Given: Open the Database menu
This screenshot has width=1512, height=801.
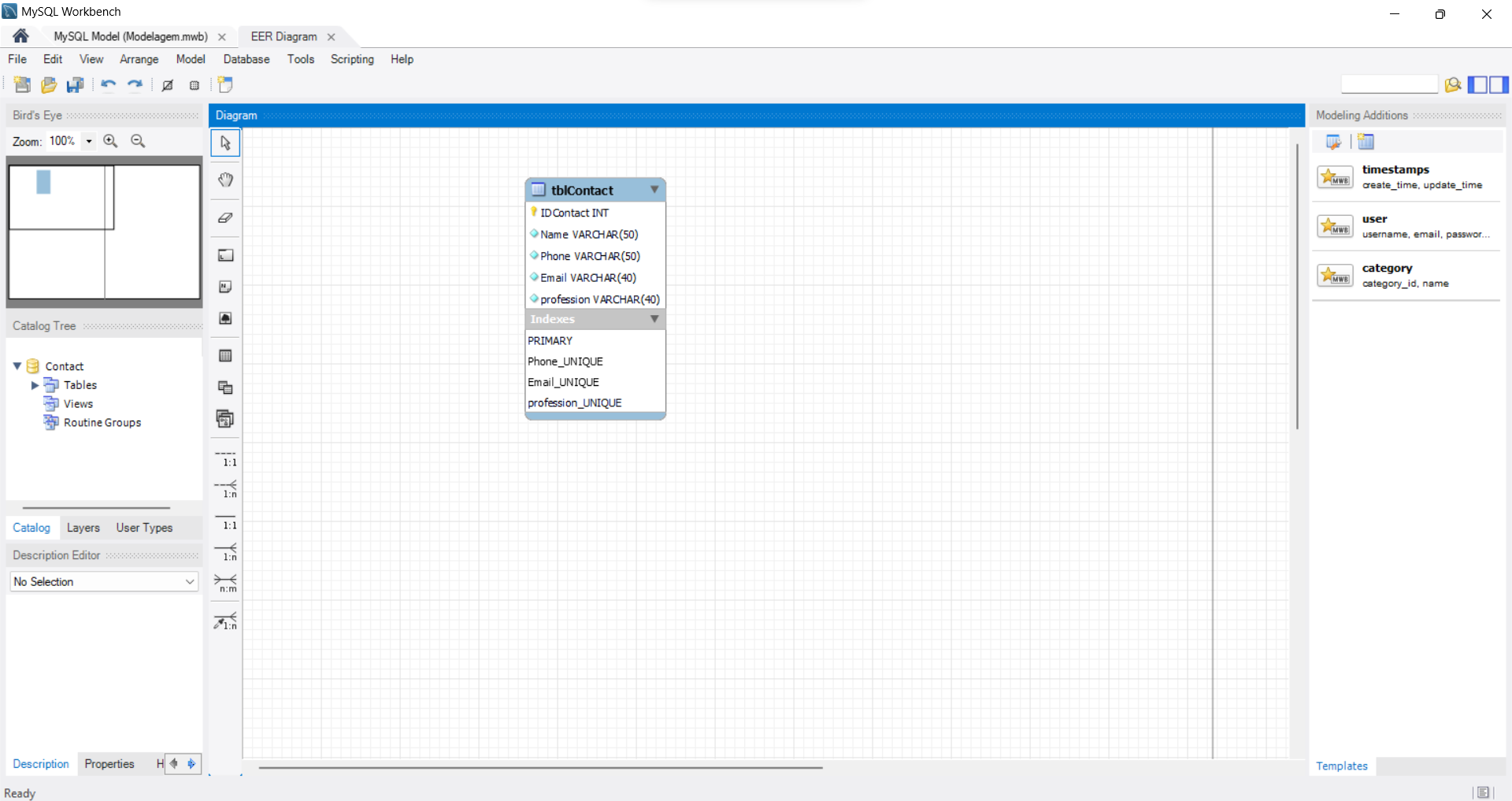Looking at the screenshot, I should (246, 59).
